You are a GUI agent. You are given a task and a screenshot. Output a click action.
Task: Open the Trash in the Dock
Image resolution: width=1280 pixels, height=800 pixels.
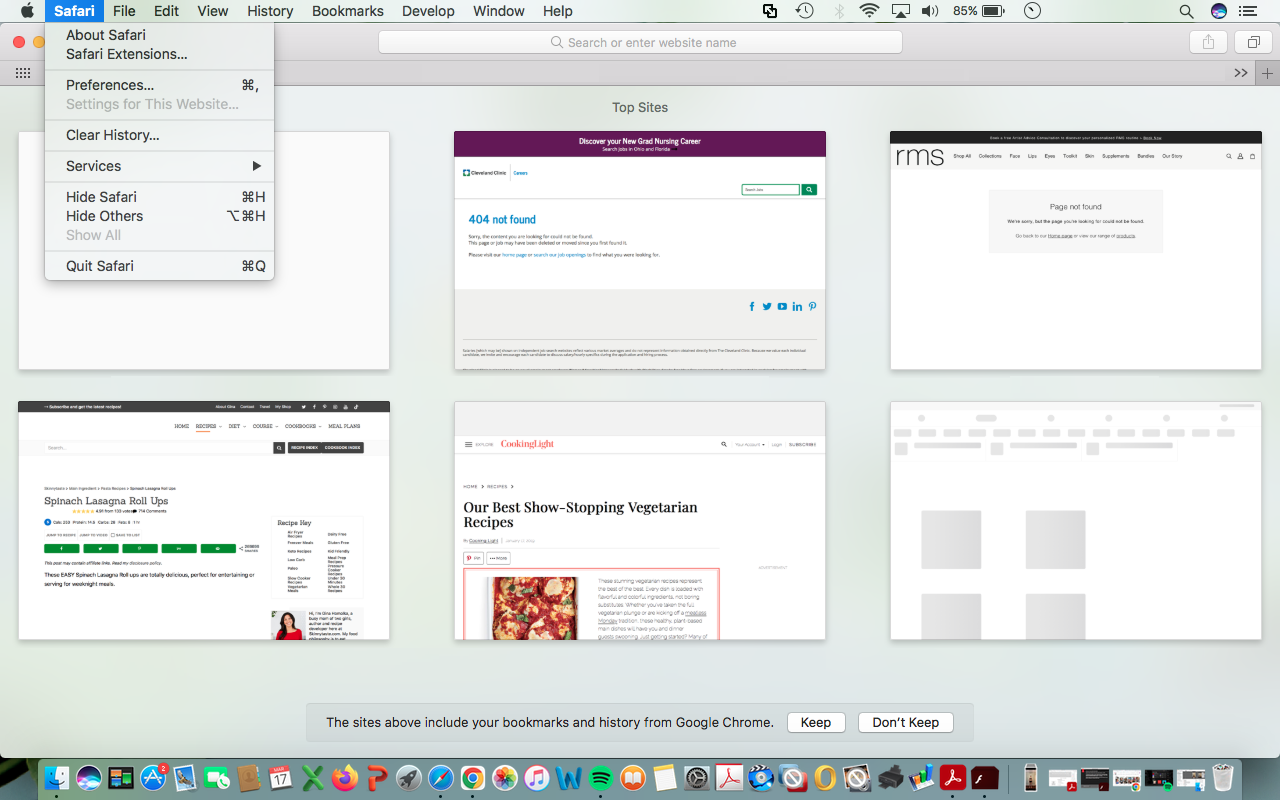(1222, 778)
